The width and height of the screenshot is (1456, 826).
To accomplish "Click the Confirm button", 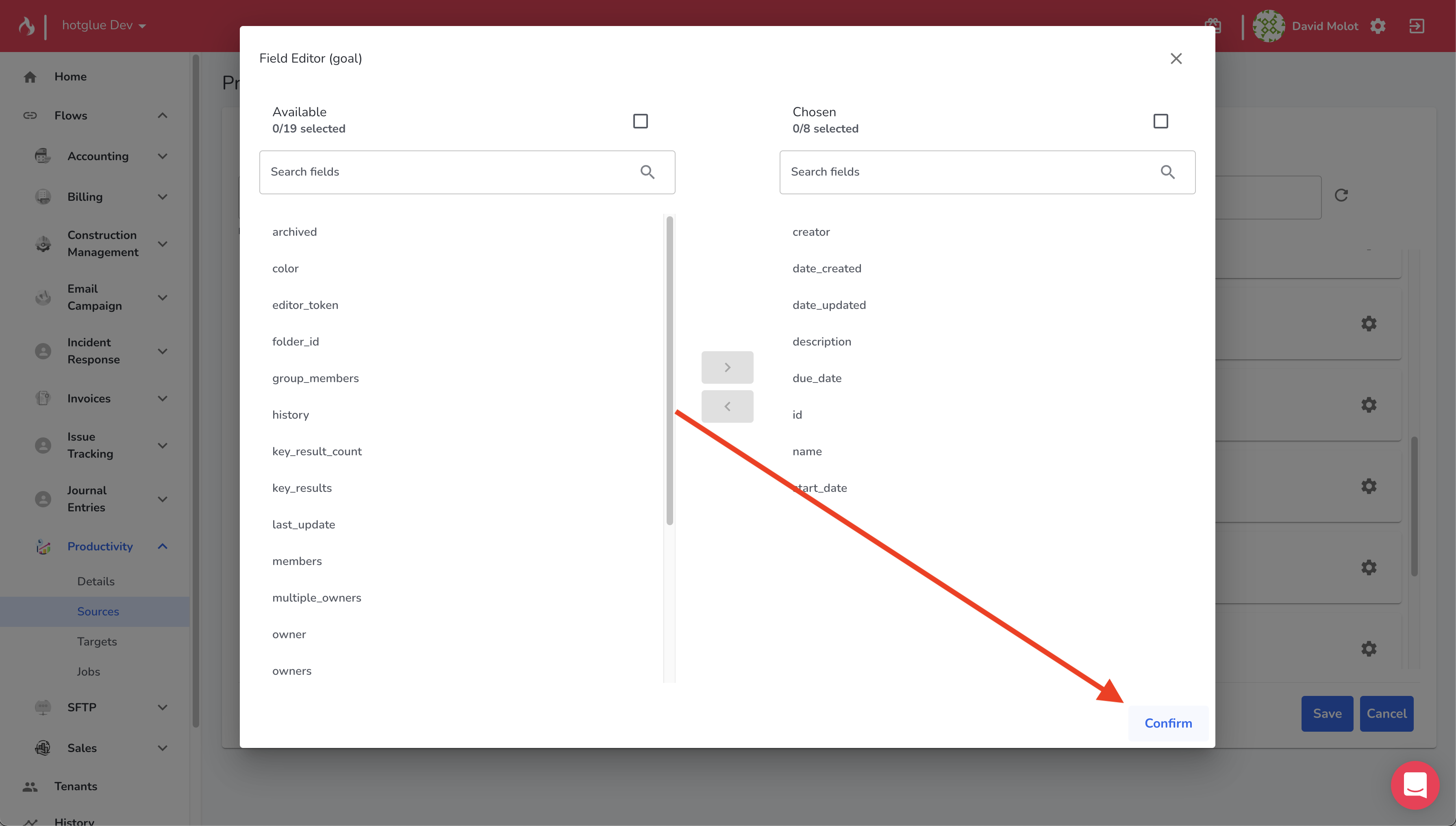I will point(1167,723).
